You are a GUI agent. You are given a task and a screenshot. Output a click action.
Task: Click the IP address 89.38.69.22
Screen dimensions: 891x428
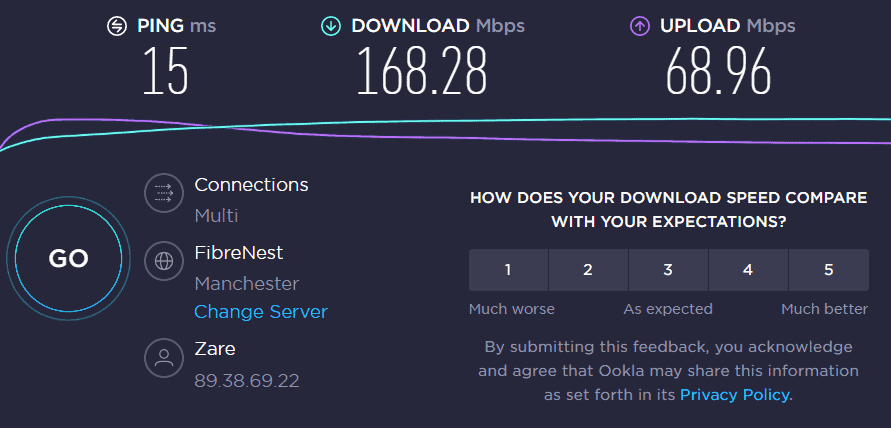[247, 380]
